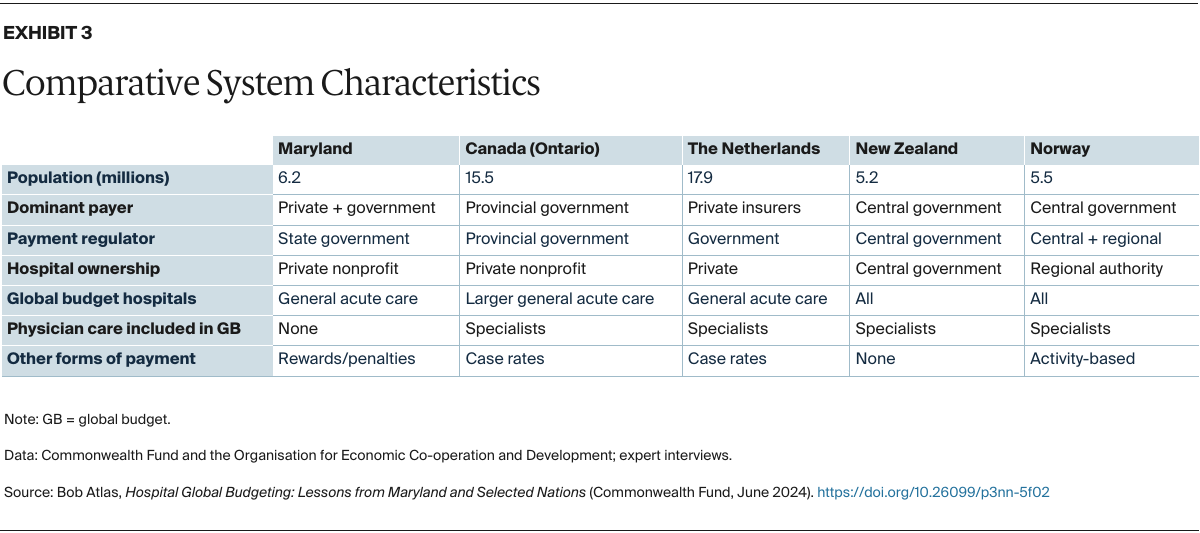Click the Canada (Ontario) column header

click(532, 148)
